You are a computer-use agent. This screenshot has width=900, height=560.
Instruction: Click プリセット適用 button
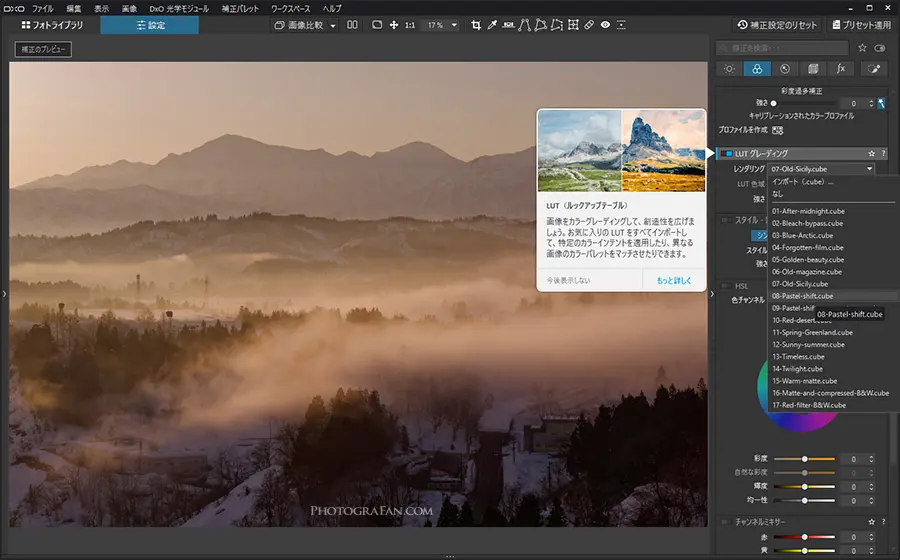tap(862, 25)
